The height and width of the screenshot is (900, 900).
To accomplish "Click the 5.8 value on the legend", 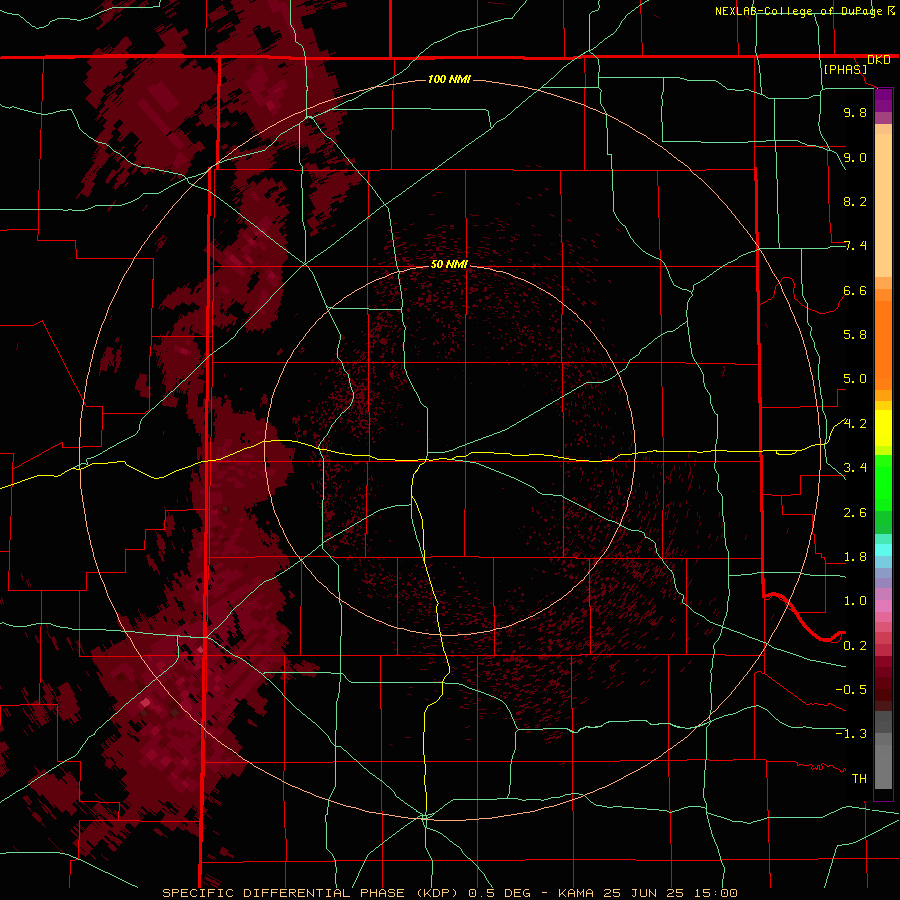I will (x=855, y=335).
